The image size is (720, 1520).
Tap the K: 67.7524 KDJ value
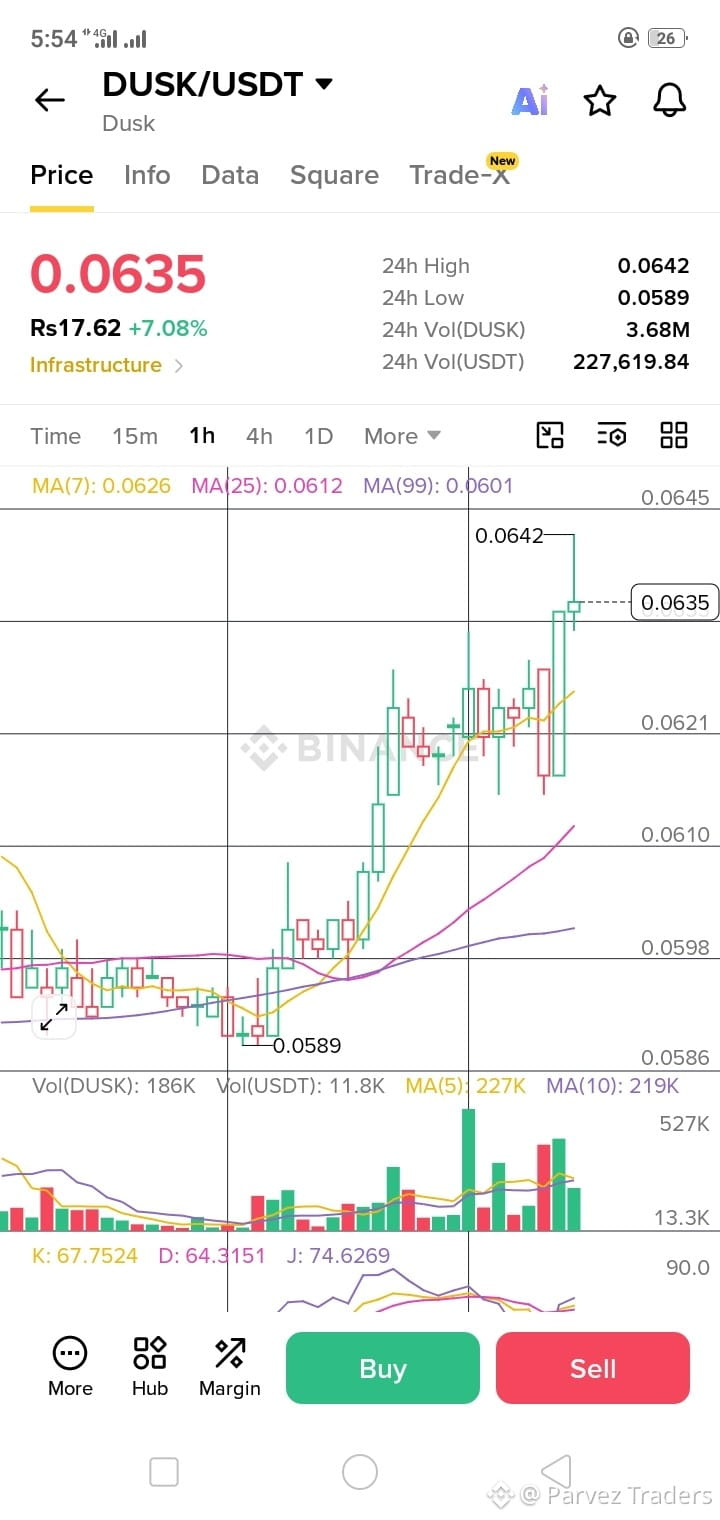[x=85, y=1255]
